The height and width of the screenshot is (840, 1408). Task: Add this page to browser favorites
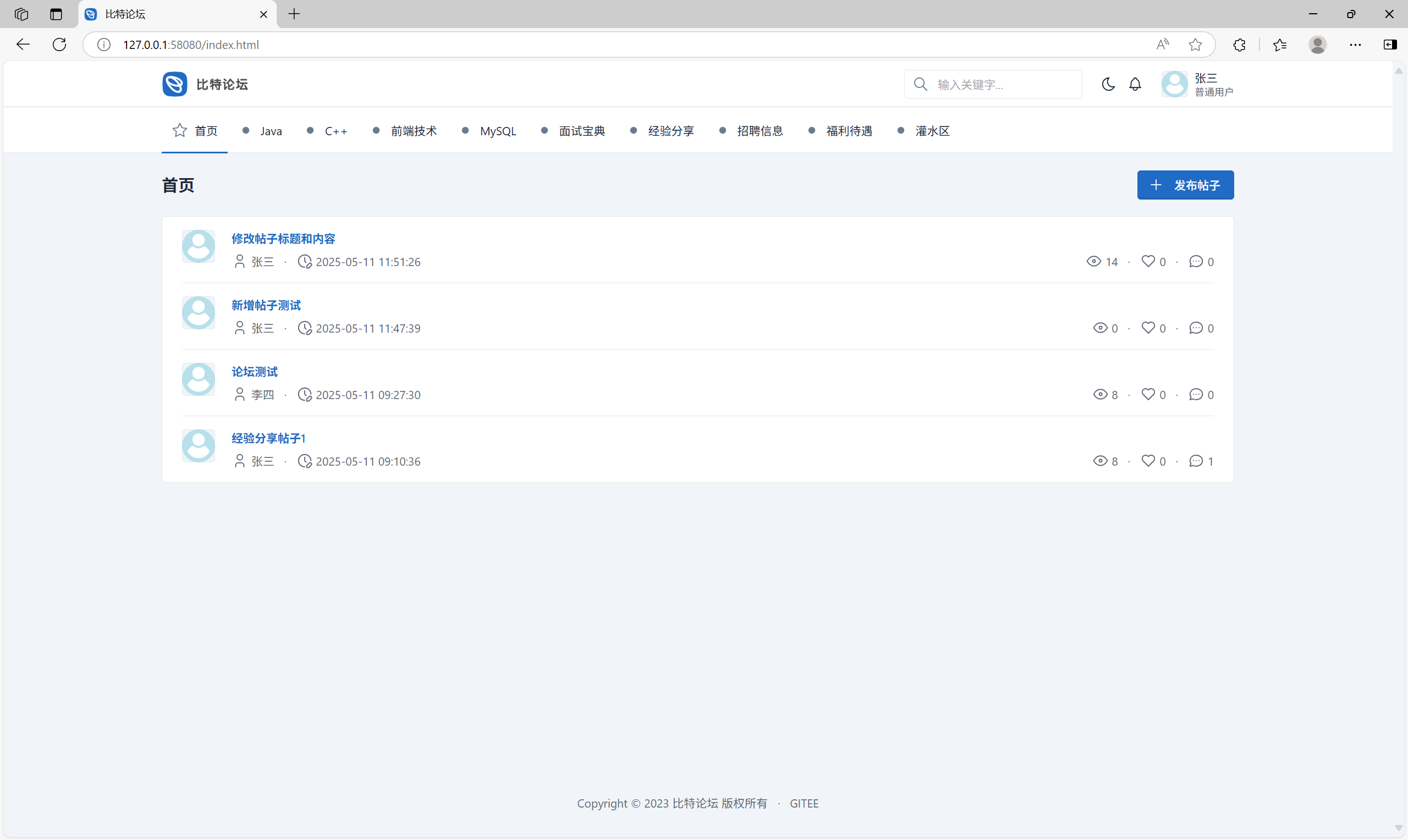(x=1195, y=45)
